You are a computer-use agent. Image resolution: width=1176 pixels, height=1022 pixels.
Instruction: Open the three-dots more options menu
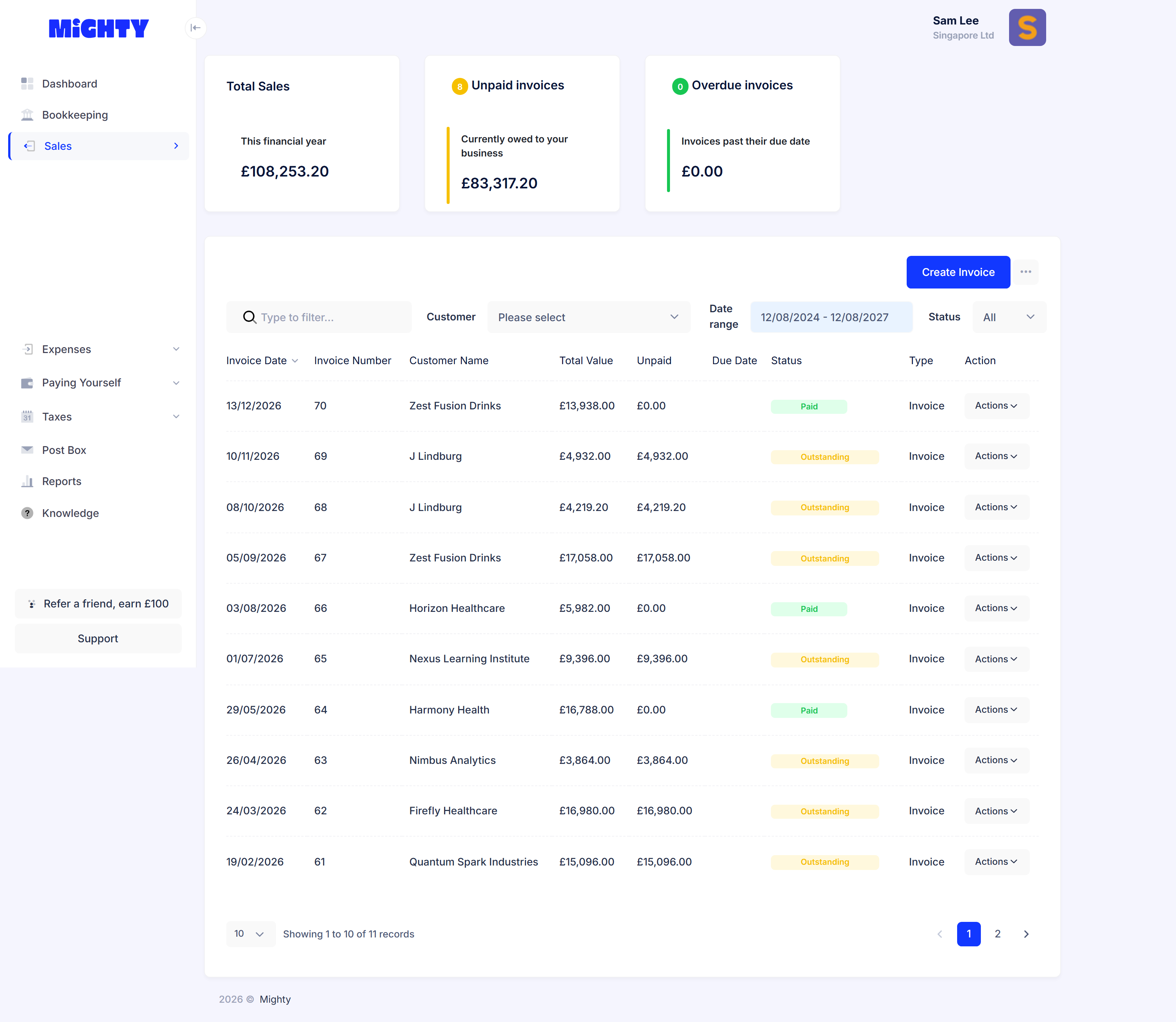tap(1025, 272)
